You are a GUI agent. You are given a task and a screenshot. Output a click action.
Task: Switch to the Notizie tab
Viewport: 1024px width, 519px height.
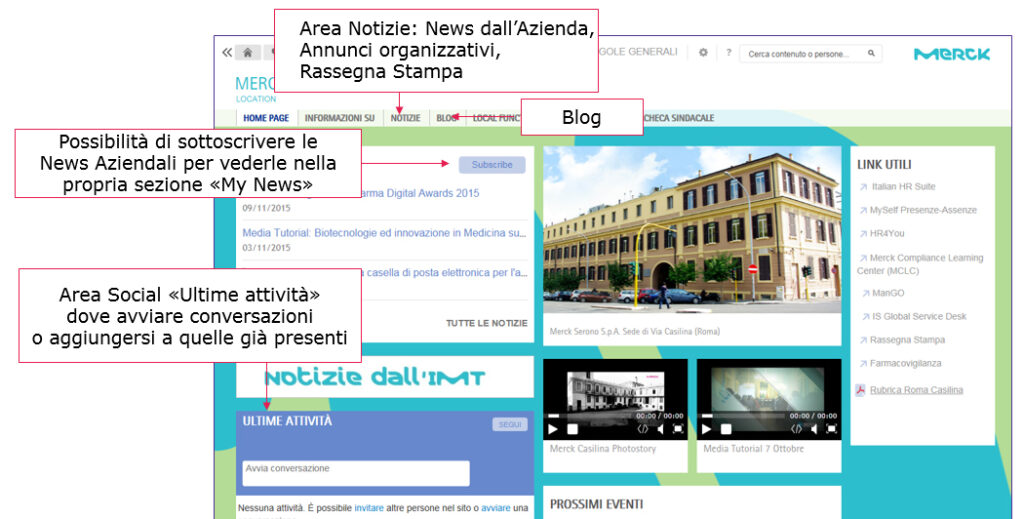(x=405, y=118)
